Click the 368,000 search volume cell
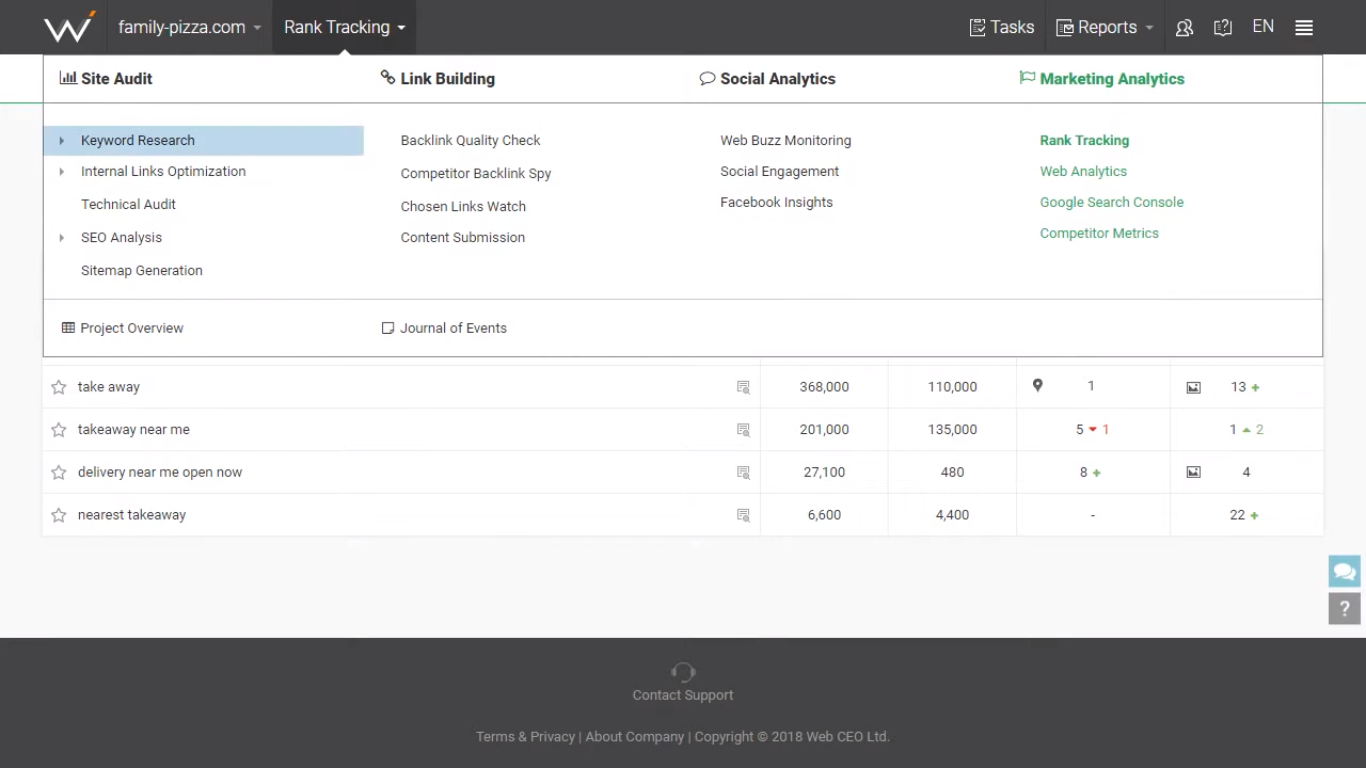This screenshot has height=768, width=1366. (824, 387)
